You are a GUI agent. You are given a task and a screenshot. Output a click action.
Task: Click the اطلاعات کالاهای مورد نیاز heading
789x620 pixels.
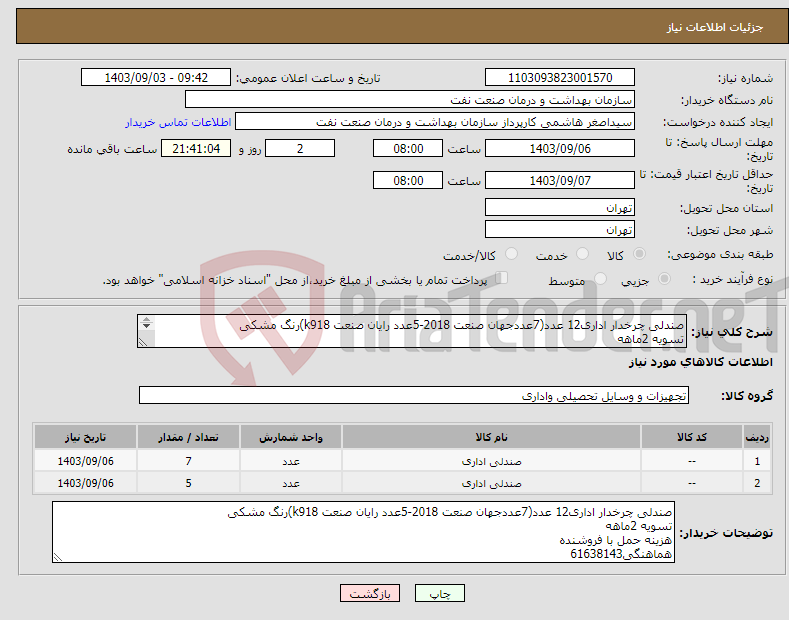[x=700, y=362]
